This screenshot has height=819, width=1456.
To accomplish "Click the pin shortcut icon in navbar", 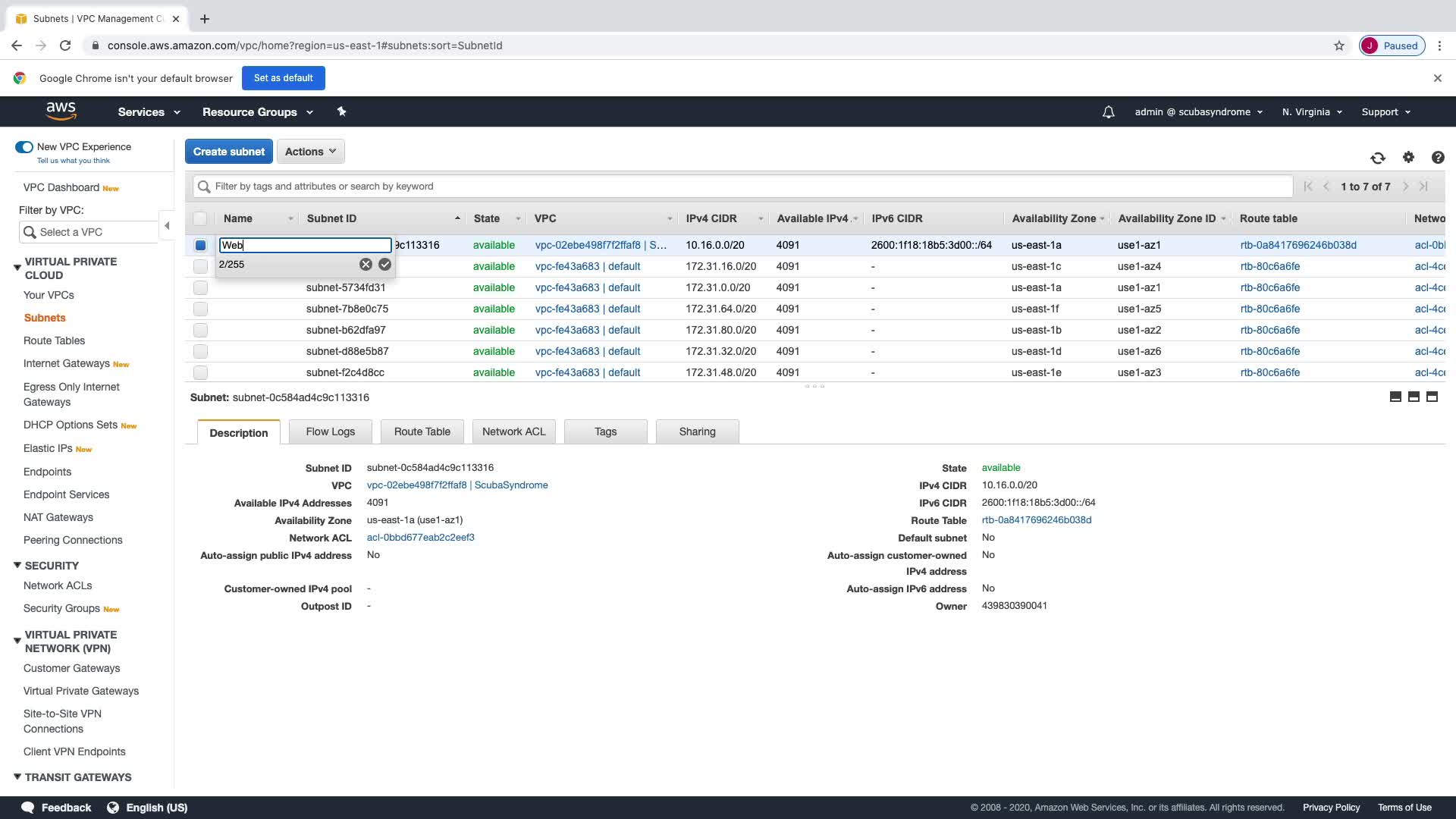I will coord(341,111).
